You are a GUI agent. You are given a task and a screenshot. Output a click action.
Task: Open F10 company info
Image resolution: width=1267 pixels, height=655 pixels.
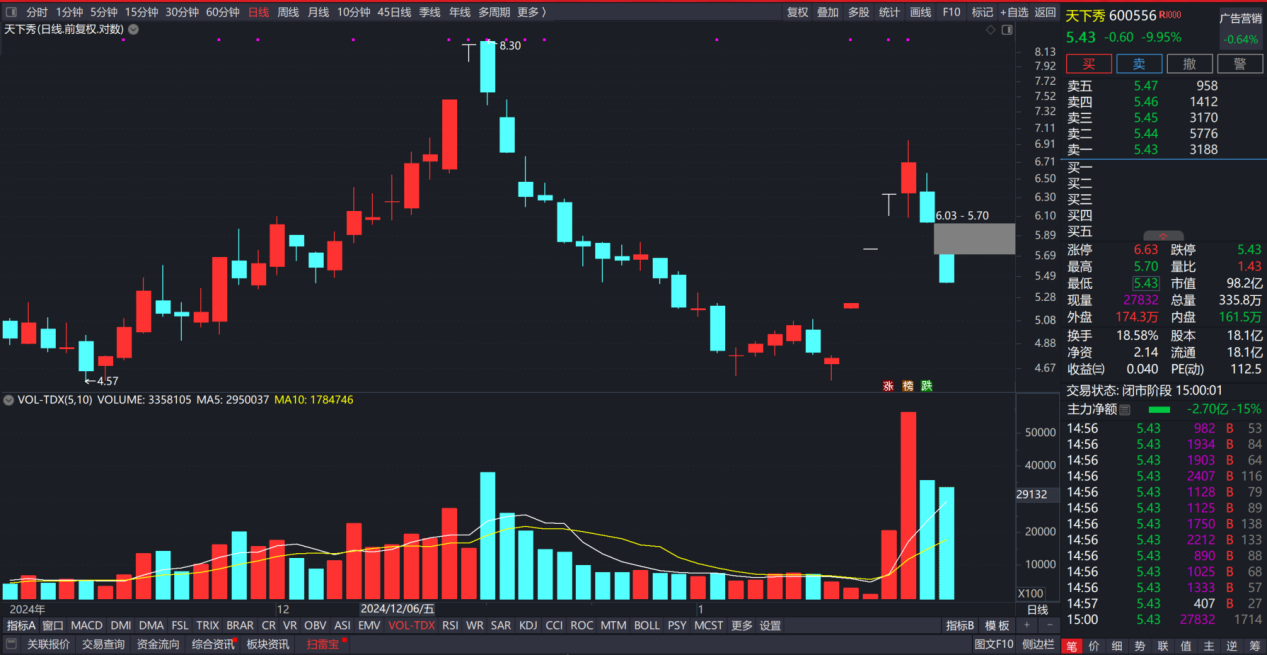click(x=951, y=12)
